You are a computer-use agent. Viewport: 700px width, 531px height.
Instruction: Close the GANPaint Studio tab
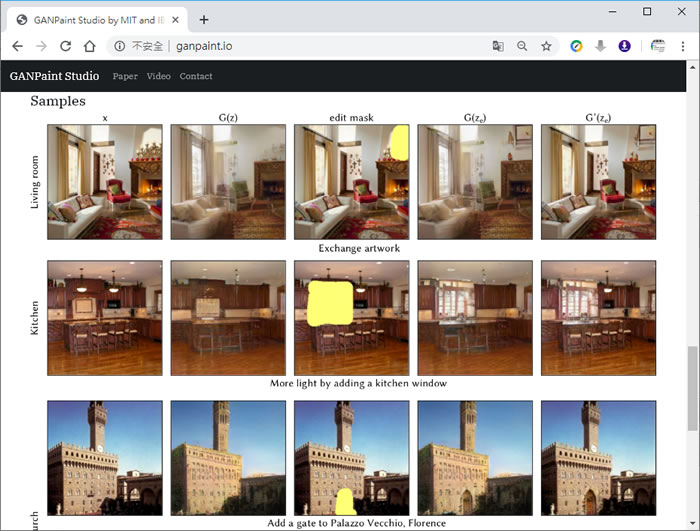click(x=174, y=19)
